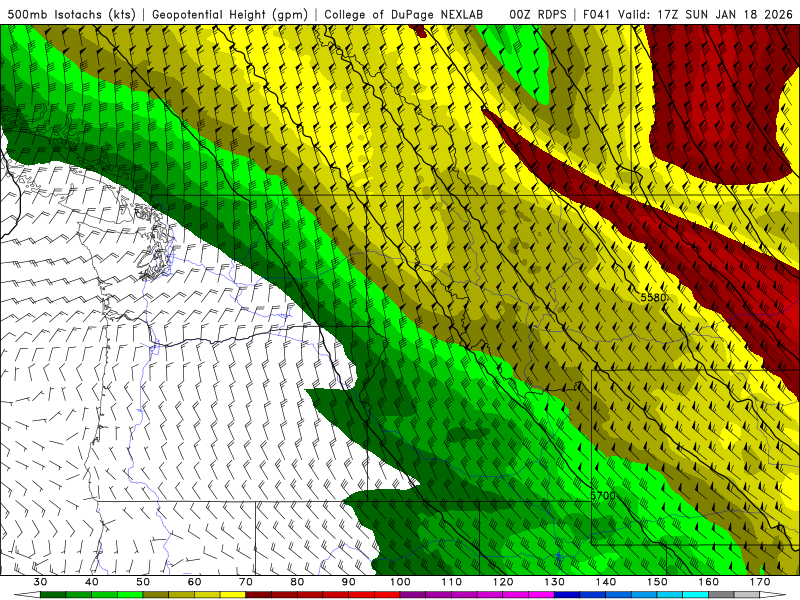Click the legend value '110'
The height and width of the screenshot is (600, 800).
tap(452, 582)
